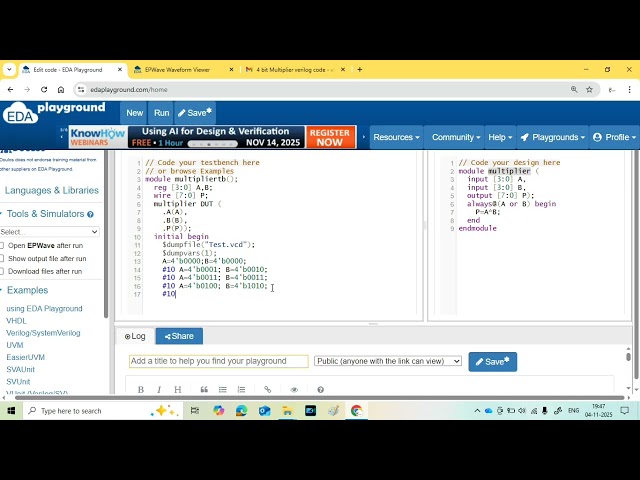
Task: Open simulator Select dropdown
Action: [x=49, y=232]
